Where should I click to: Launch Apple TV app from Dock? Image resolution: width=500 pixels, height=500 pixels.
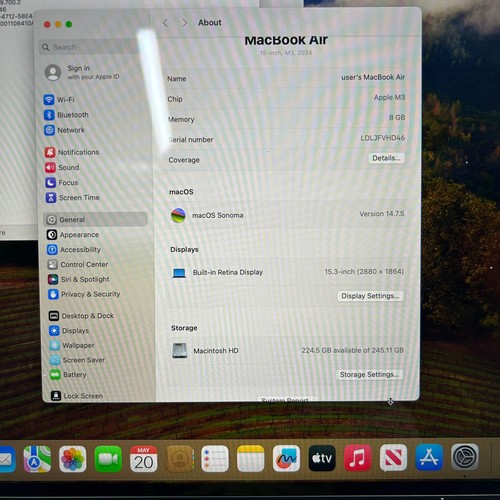(x=322, y=458)
